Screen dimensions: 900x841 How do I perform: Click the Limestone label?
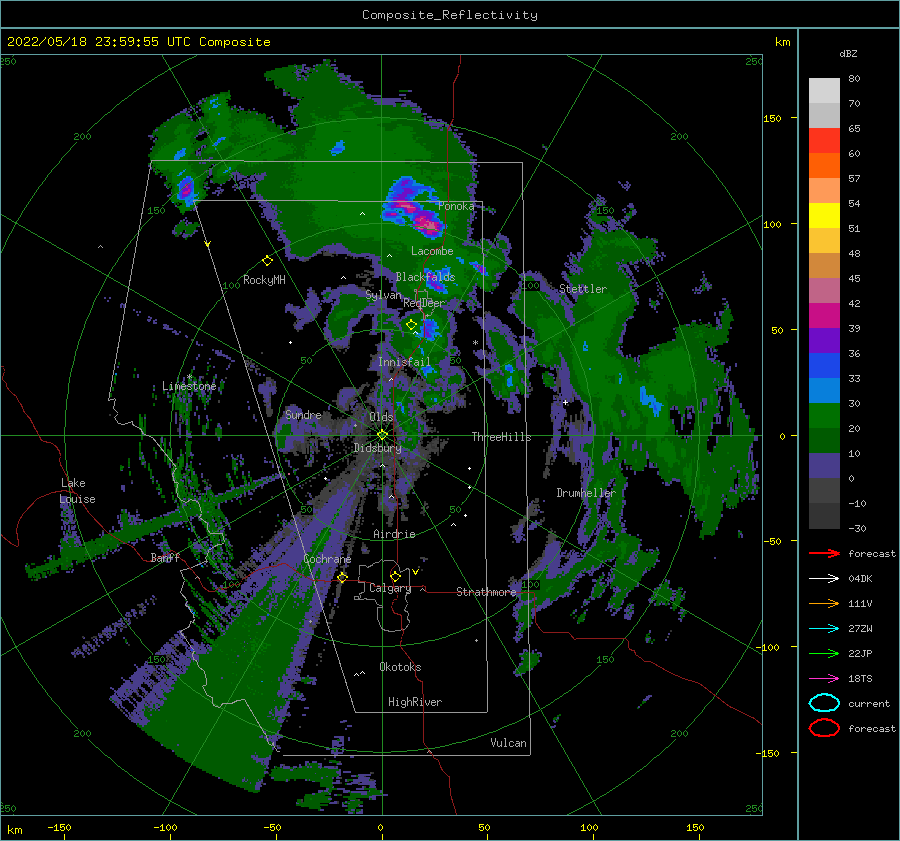coord(189,386)
